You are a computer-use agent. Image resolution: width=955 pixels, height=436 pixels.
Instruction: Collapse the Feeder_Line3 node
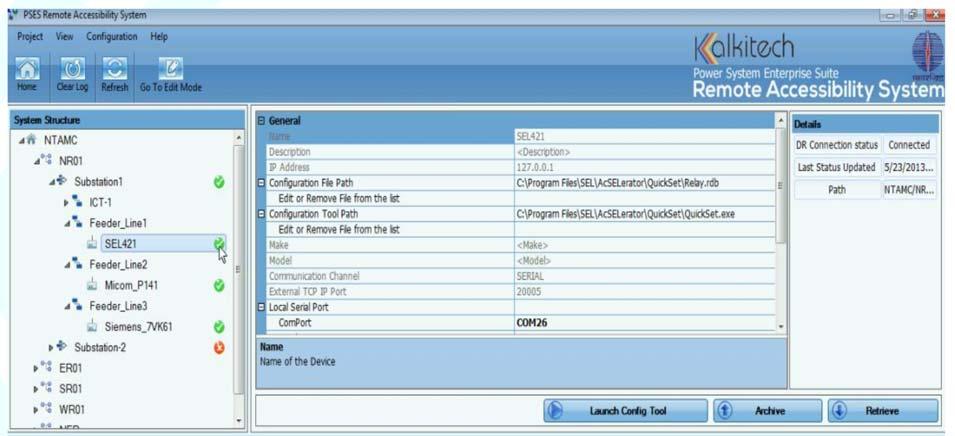66,306
